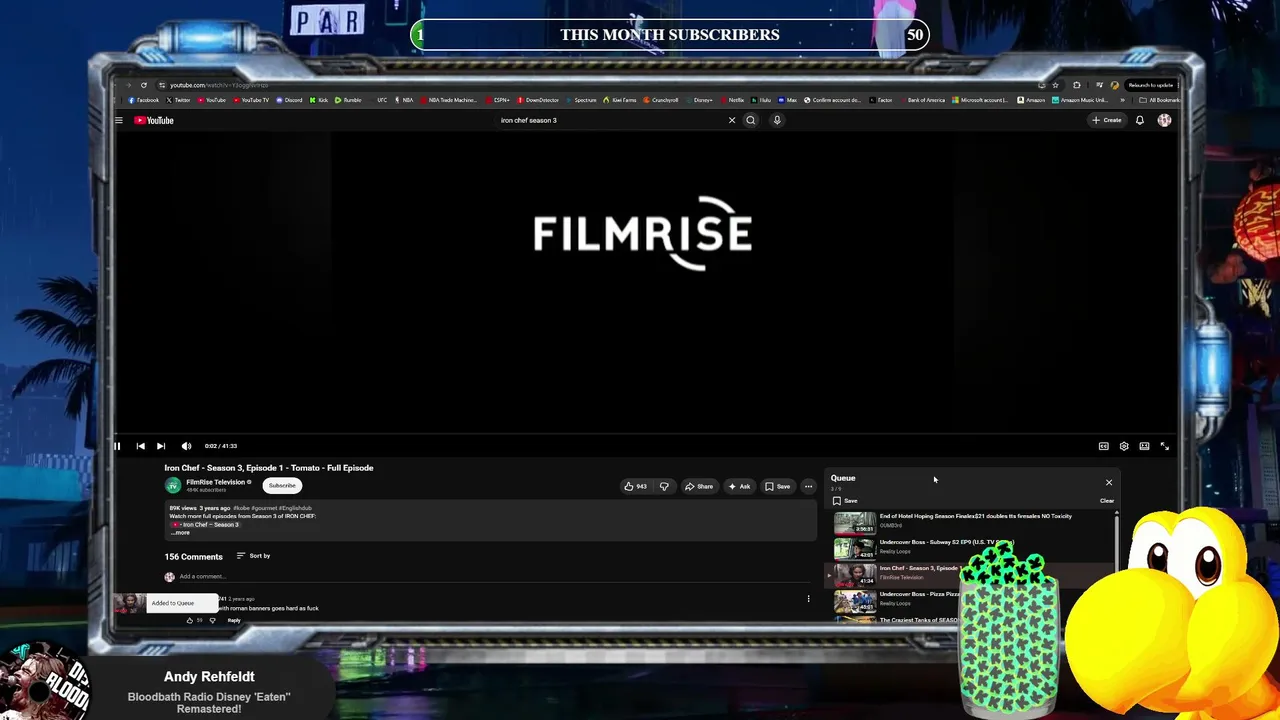Reply to the roman banners comment
This screenshot has height=720, width=1280.
234,621
